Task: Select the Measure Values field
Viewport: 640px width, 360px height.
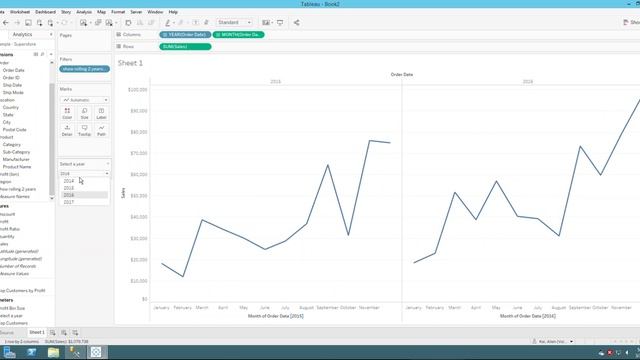Action: coord(14,274)
